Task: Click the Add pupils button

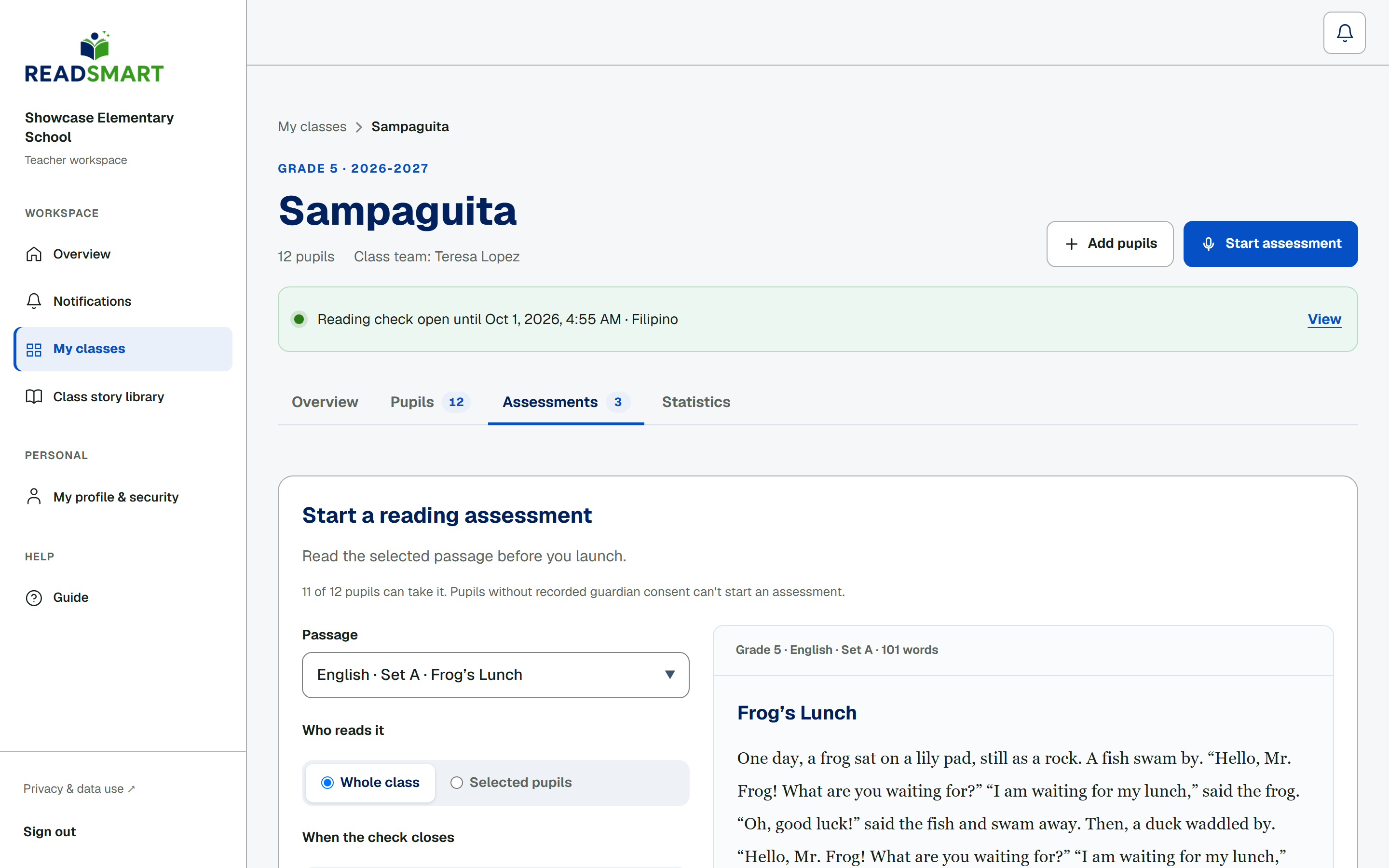Action: [1109, 244]
